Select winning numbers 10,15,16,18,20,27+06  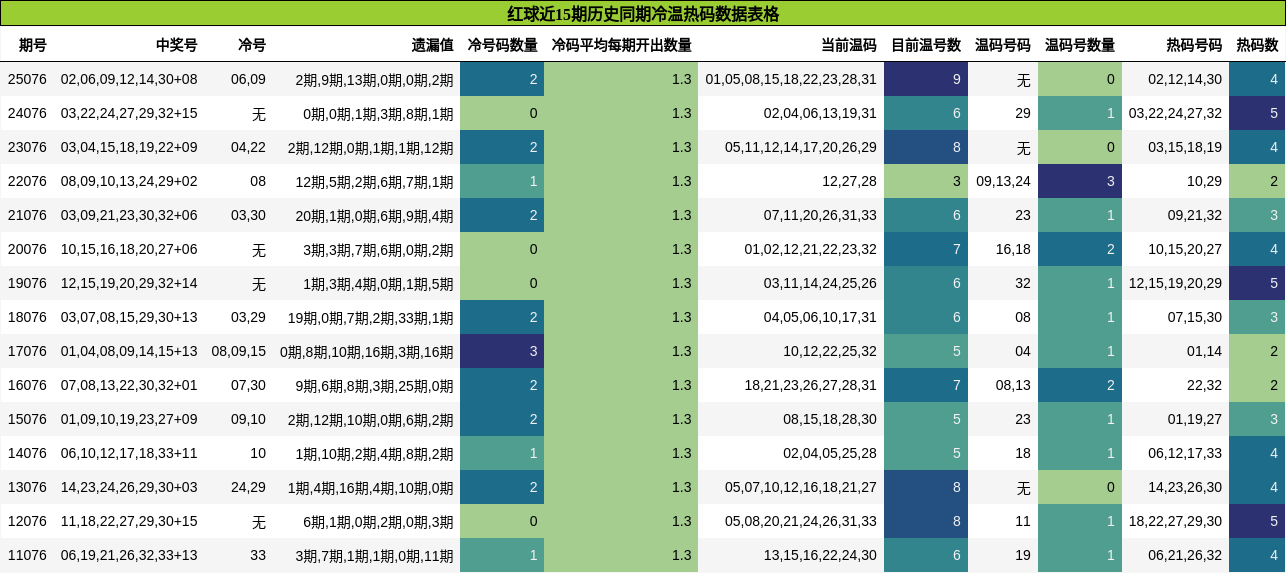pyautogui.click(x=129, y=249)
